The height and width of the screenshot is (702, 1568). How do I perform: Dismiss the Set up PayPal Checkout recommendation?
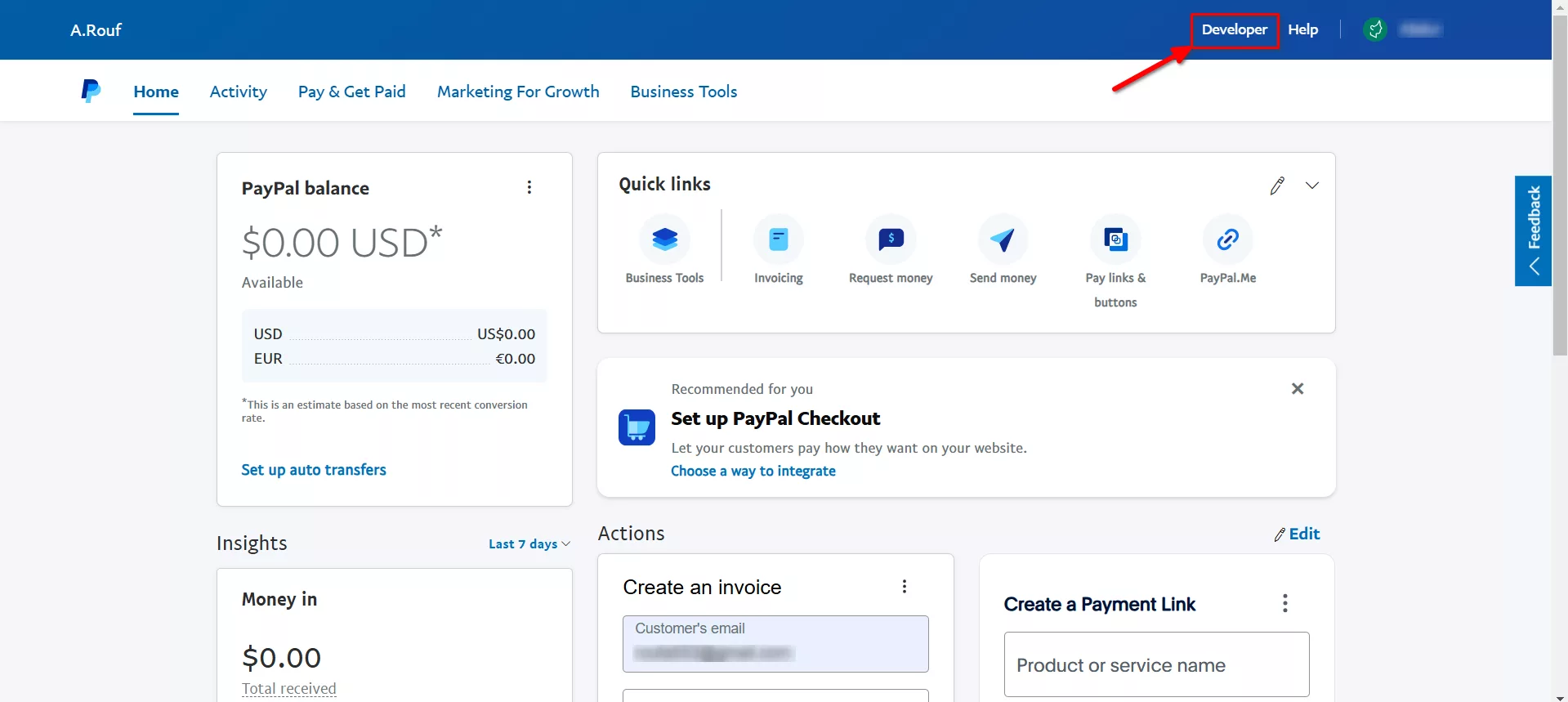[1297, 389]
